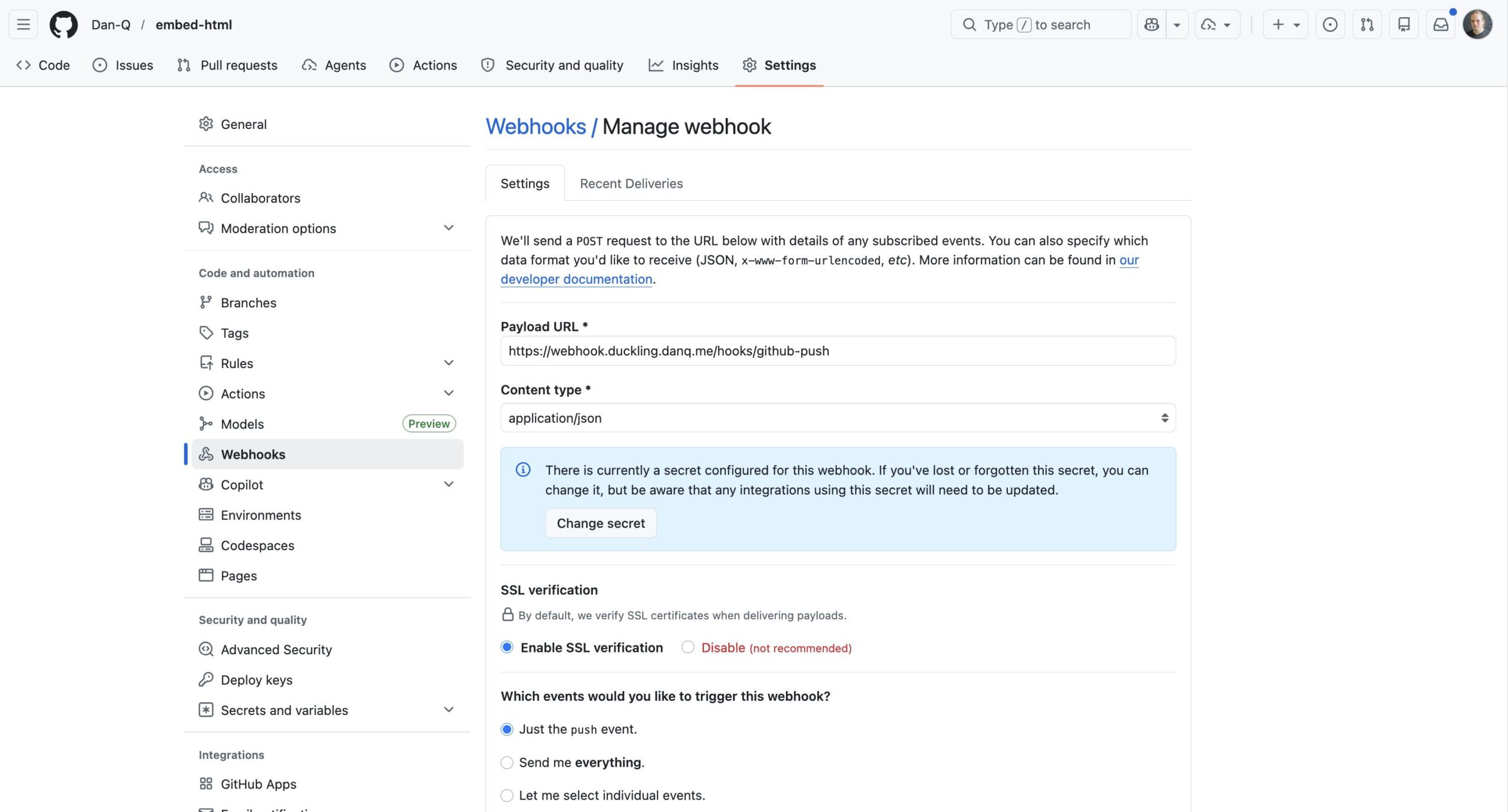The image size is (1508, 812).
Task: Select Disable SSL verification radio
Action: click(x=687, y=647)
